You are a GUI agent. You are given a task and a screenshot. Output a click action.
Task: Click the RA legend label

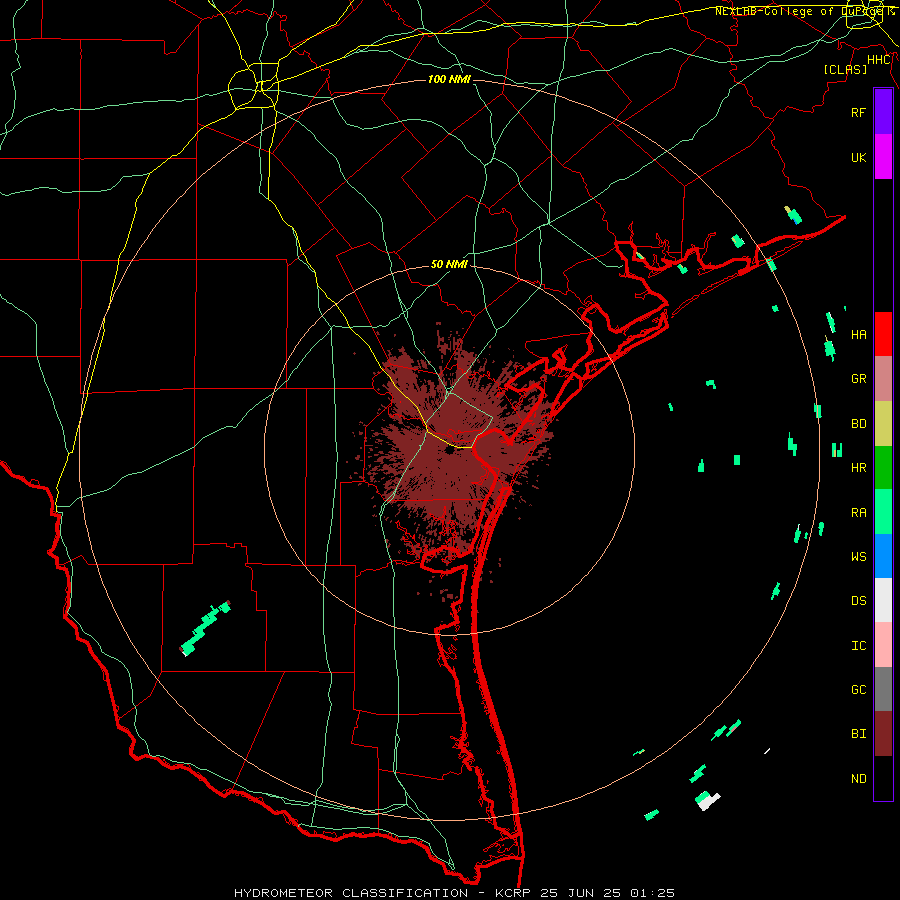858,513
